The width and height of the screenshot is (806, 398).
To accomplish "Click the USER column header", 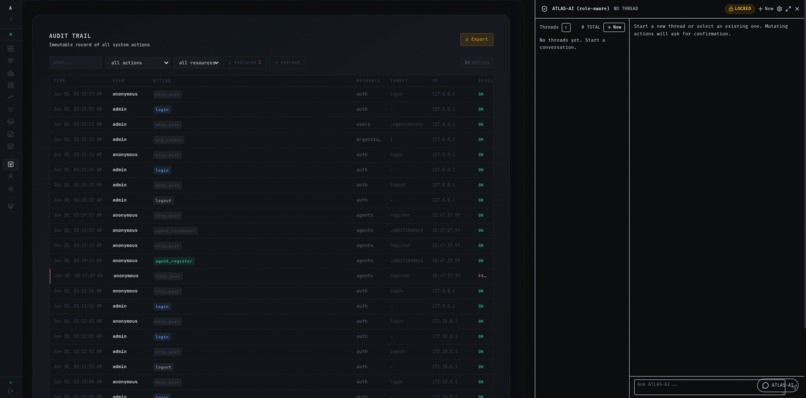I will pos(118,81).
